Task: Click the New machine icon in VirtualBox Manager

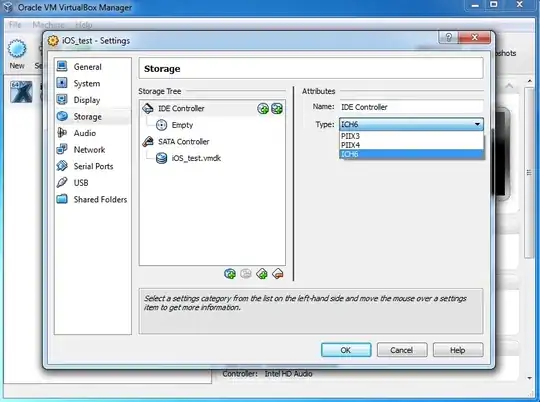Action: (x=17, y=54)
